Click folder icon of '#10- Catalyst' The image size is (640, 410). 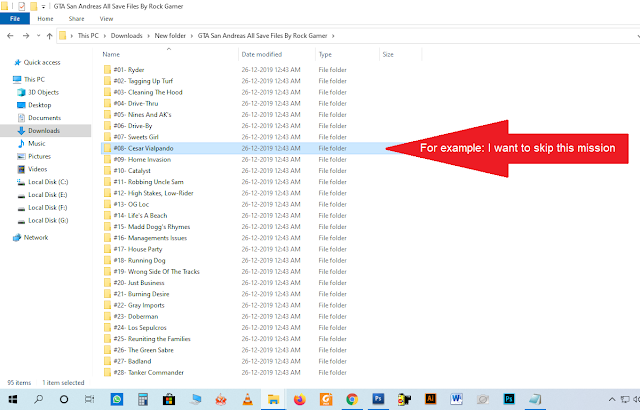click(107, 171)
